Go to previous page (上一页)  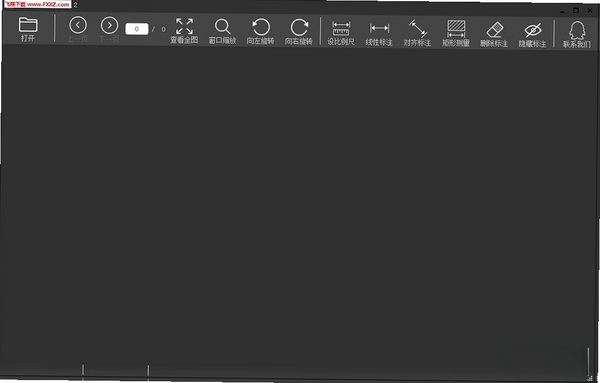pos(78,29)
